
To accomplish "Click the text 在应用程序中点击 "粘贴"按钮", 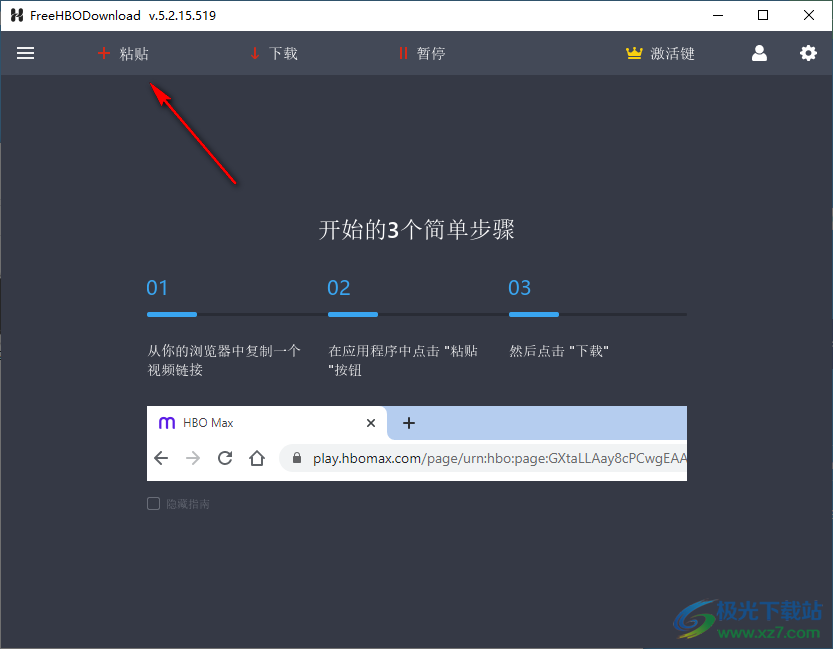I will (x=403, y=360).
